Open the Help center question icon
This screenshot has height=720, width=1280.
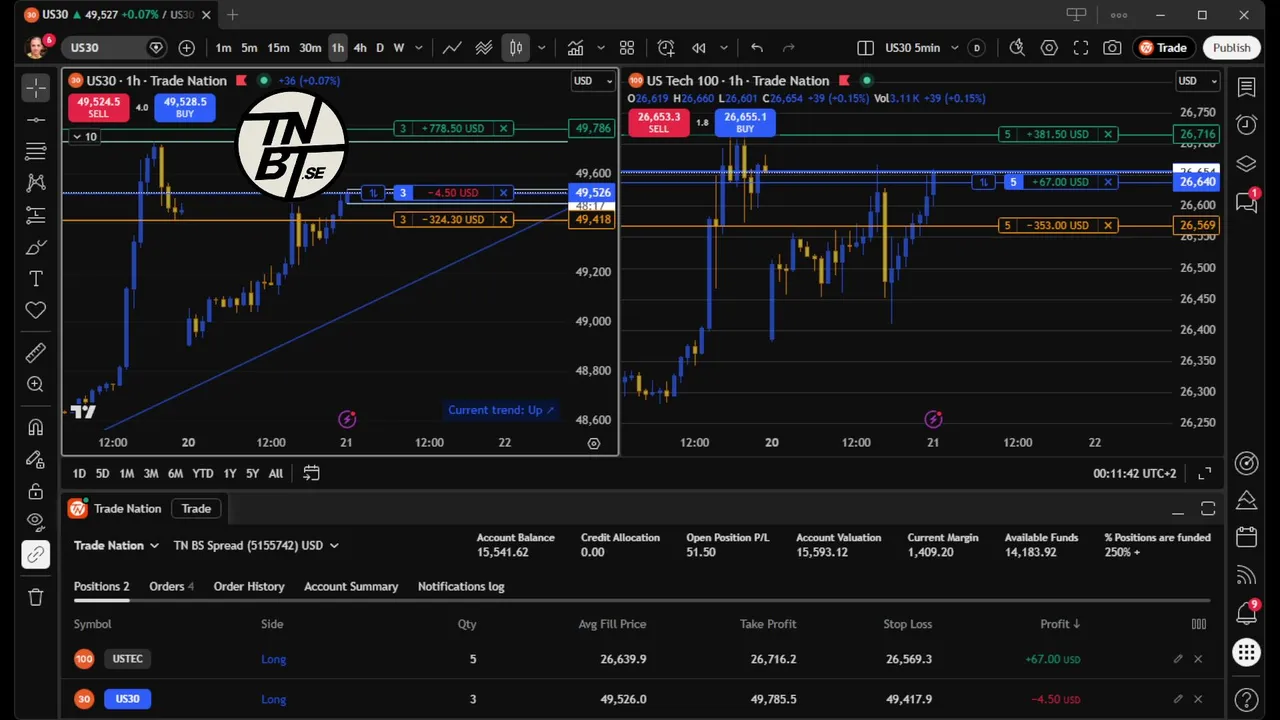(1246, 699)
